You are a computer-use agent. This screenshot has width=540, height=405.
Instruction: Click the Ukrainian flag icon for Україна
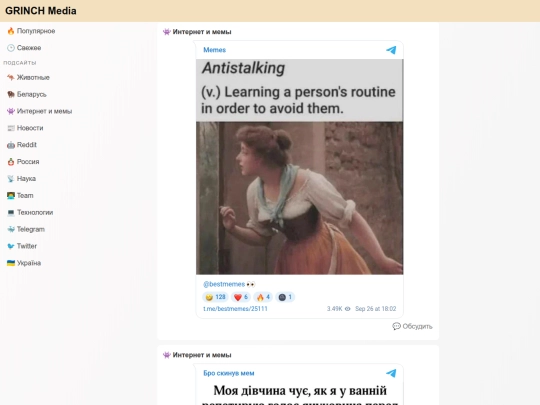click(x=11, y=263)
